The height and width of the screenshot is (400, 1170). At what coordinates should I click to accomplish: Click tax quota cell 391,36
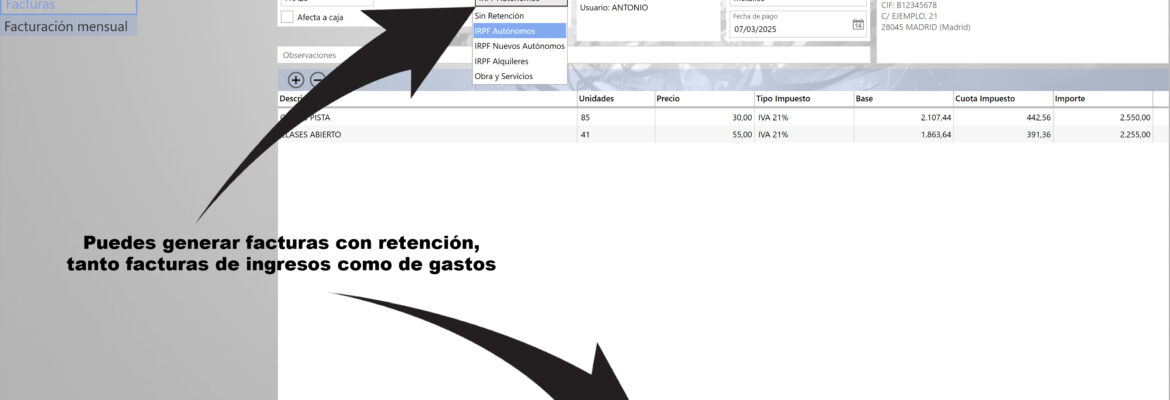coord(1003,134)
